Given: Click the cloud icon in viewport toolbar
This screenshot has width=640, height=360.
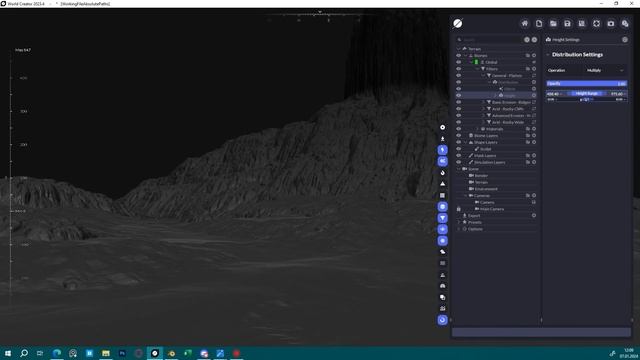Looking at the screenshot, I should 442,252.
